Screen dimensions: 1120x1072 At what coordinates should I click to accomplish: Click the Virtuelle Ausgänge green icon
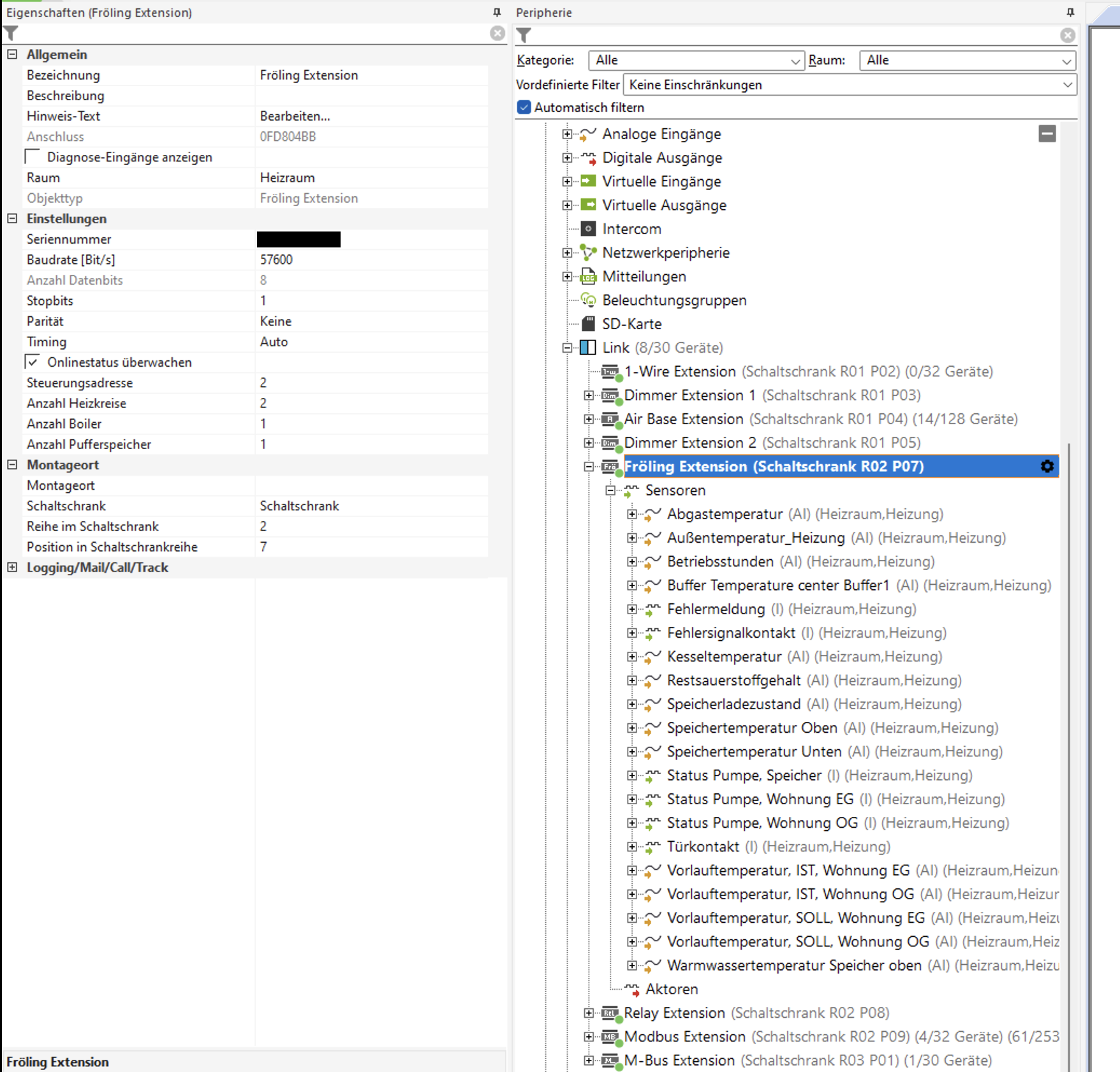tap(587, 205)
